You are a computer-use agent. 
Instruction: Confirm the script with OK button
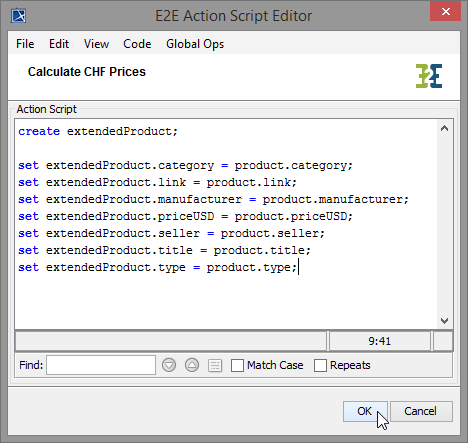pyautogui.click(x=365, y=411)
